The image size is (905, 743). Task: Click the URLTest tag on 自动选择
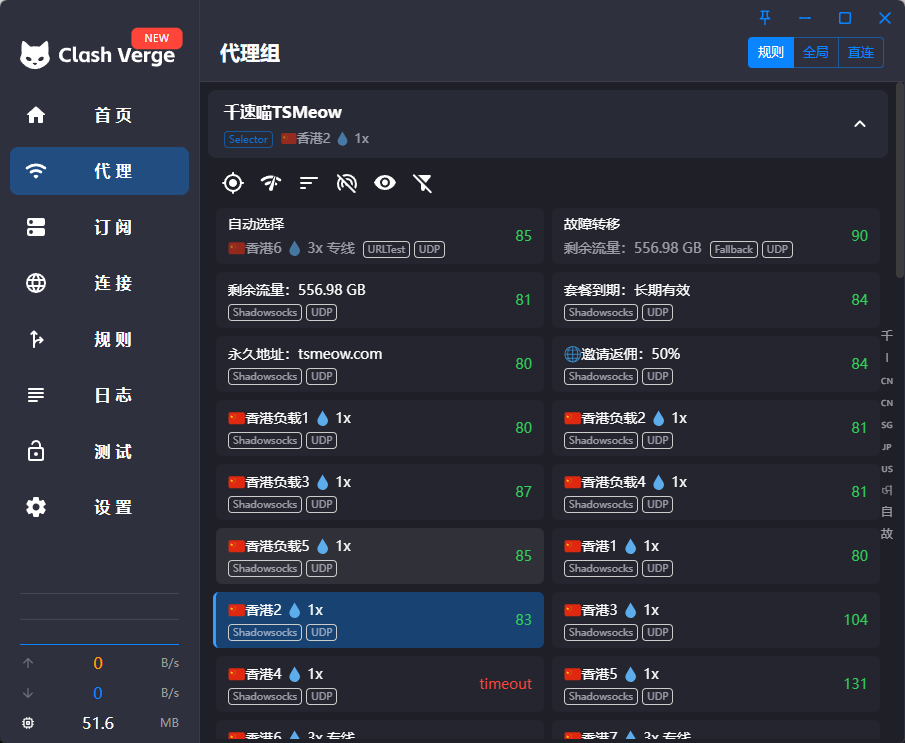coord(386,249)
